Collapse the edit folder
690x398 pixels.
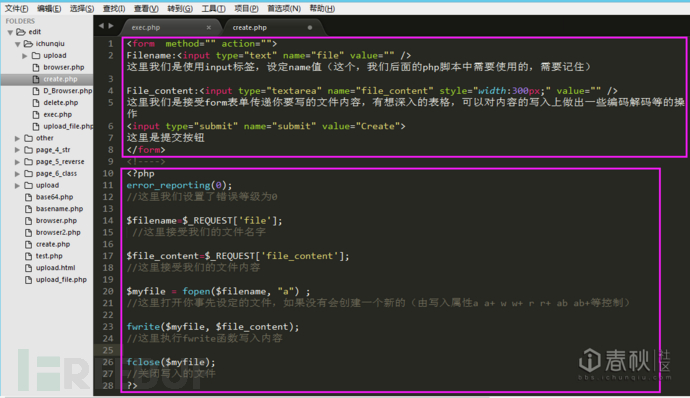[x=10, y=32]
